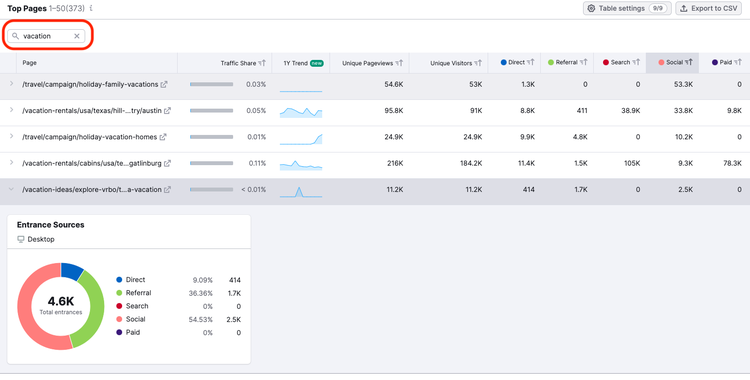This screenshot has height=380, width=750.
Task: Click the Desktop device icon
Action: point(21,239)
